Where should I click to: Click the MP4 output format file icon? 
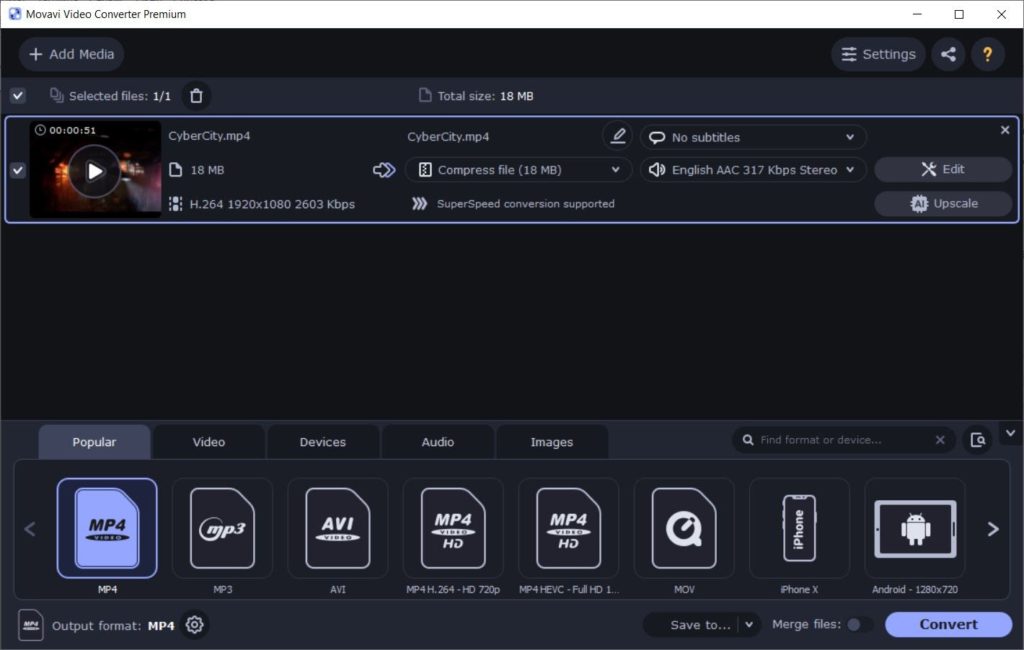[31, 625]
